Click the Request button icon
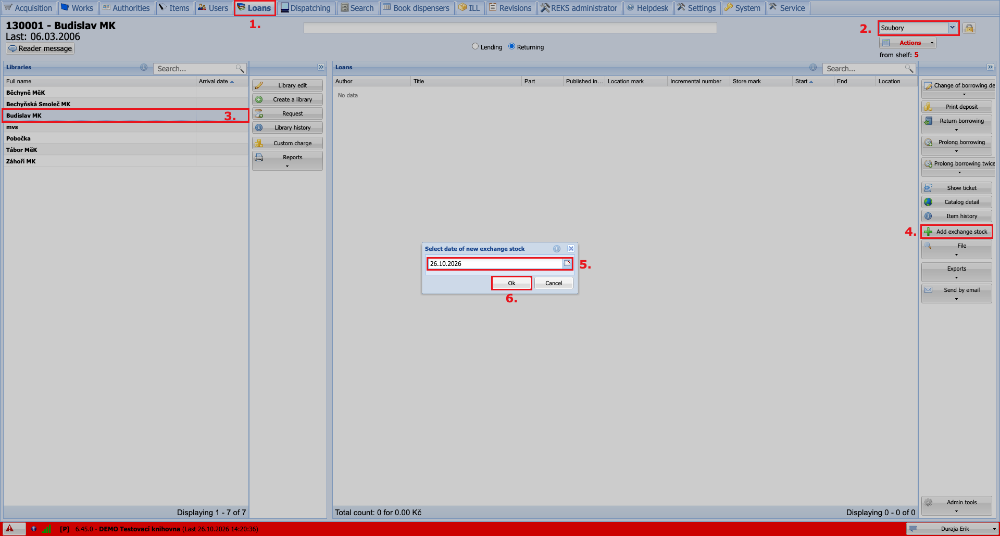1000x536 pixels. pyautogui.click(x=260, y=114)
